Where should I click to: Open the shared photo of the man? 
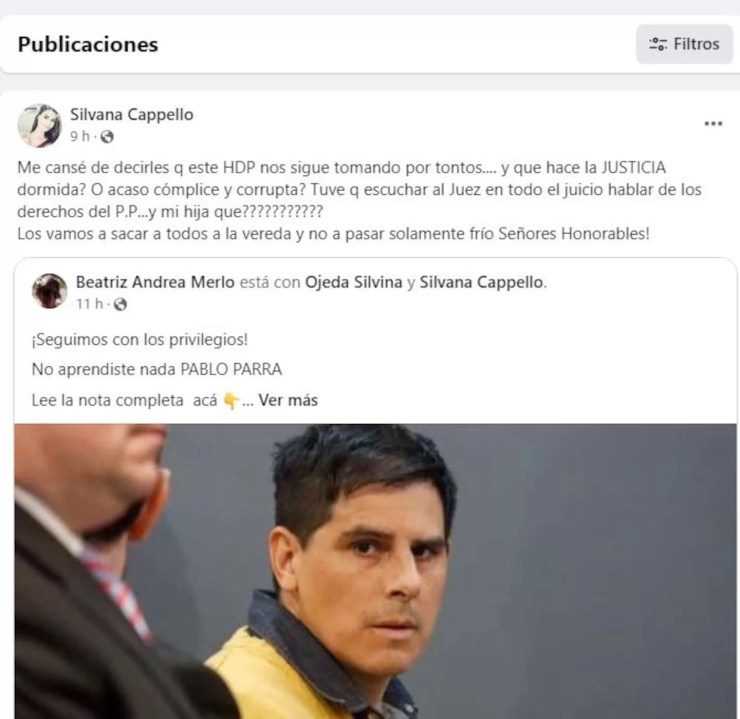click(x=375, y=571)
